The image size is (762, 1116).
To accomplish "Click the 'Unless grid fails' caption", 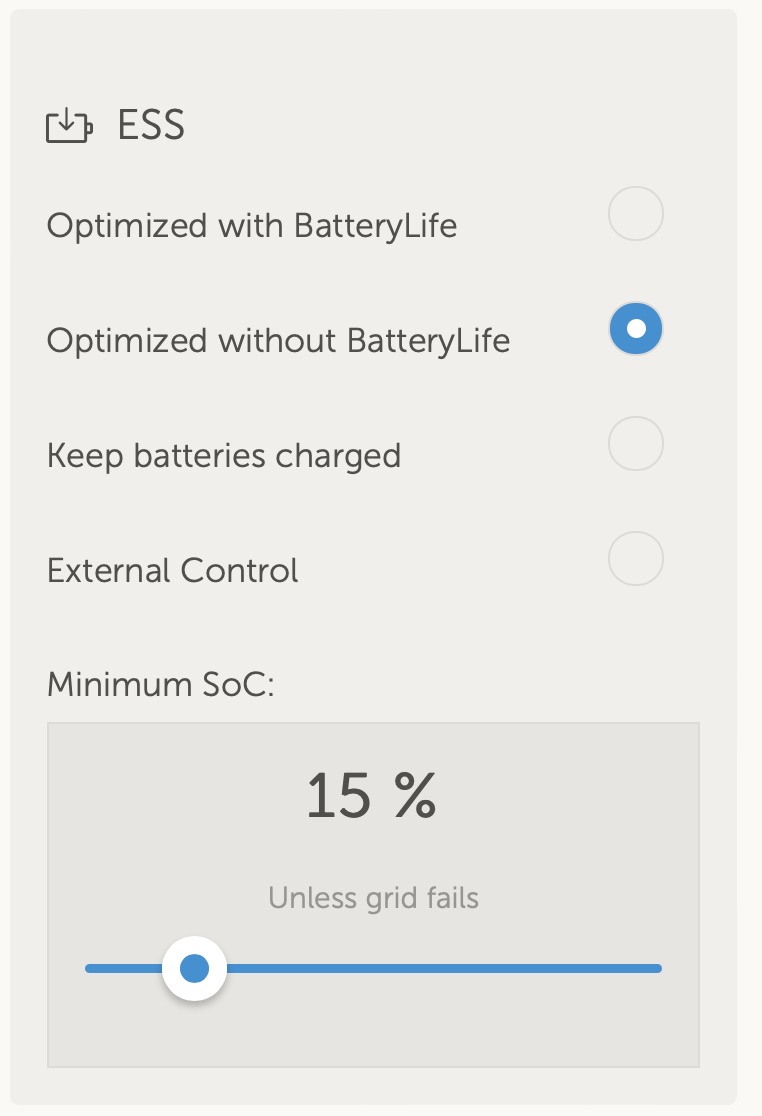I will pyautogui.click(x=373, y=898).
